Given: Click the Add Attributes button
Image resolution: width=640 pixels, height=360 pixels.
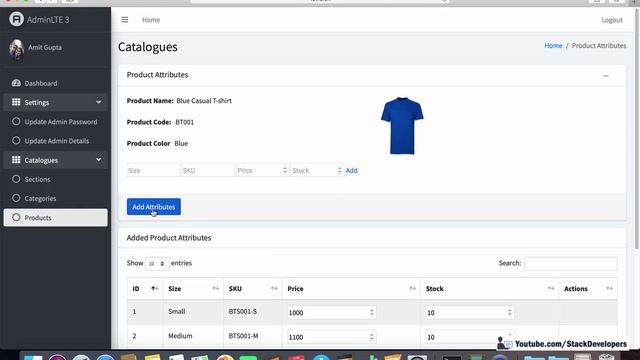Looking at the screenshot, I should click(153, 207).
